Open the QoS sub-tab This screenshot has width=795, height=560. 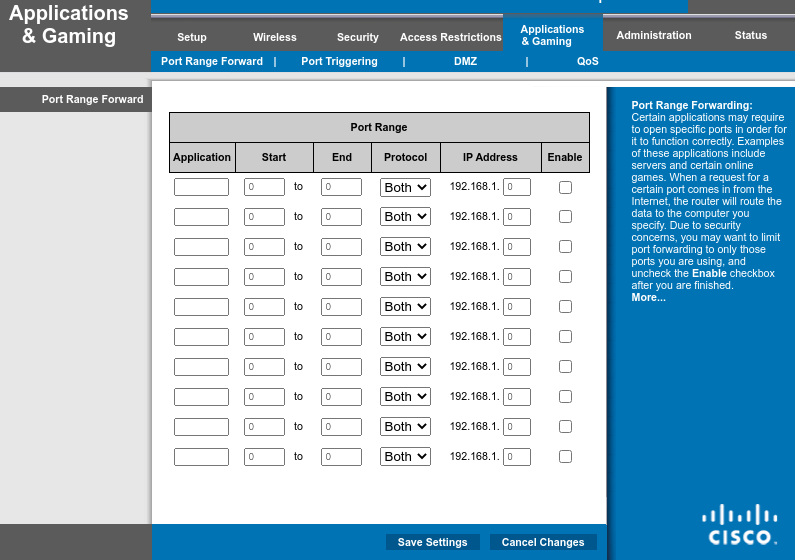(588, 61)
